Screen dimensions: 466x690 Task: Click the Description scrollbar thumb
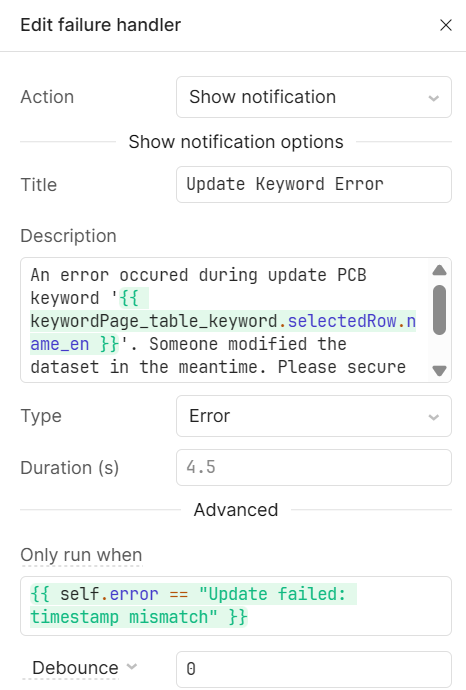coord(439,310)
